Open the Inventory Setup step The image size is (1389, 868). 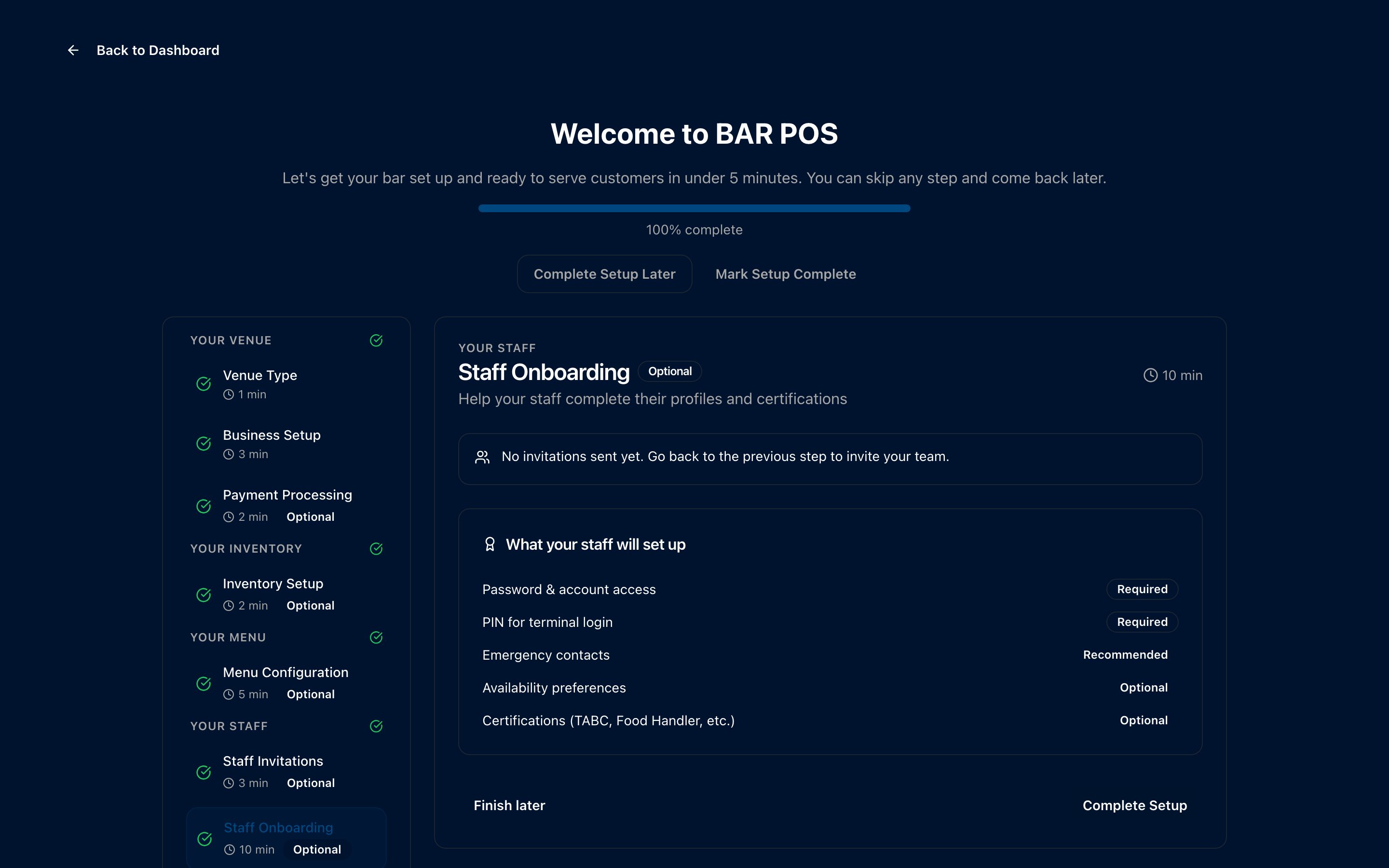point(286,594)
